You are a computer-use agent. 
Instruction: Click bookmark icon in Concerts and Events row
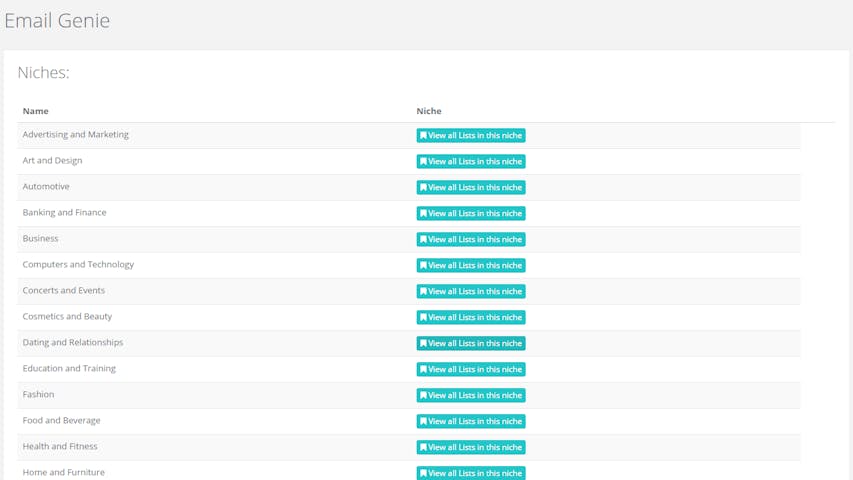point(423,292)
